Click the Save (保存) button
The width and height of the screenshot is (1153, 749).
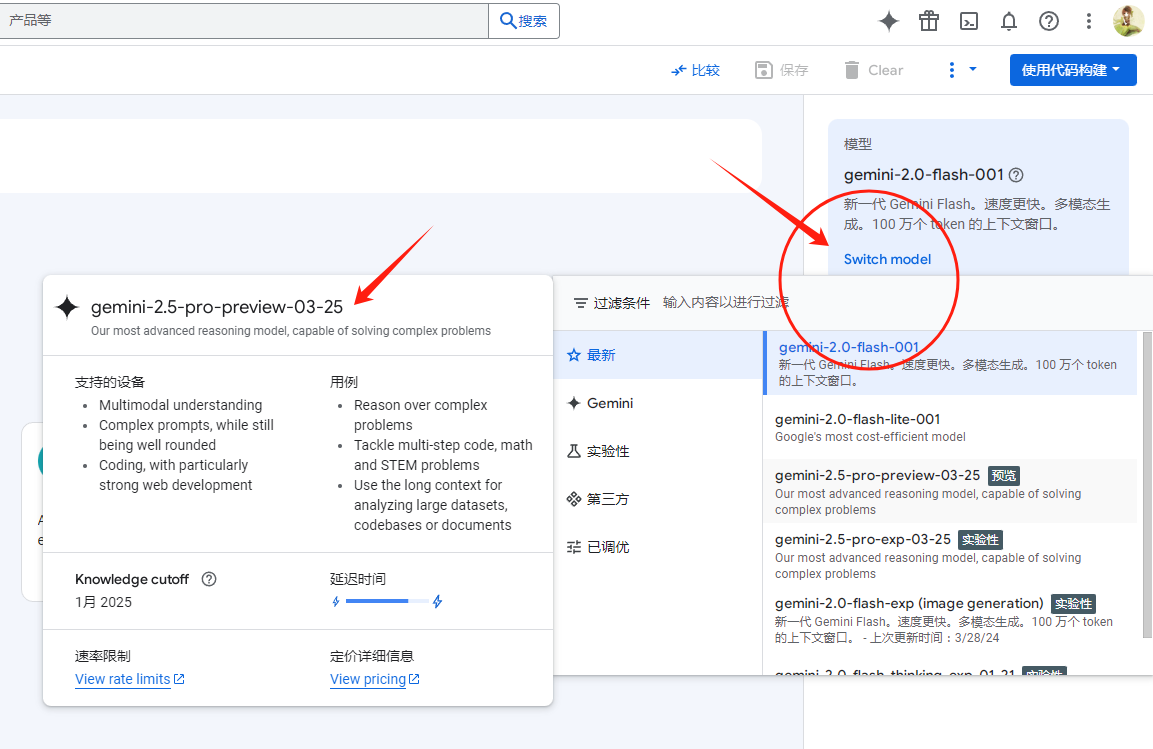(x=782, y=71)
